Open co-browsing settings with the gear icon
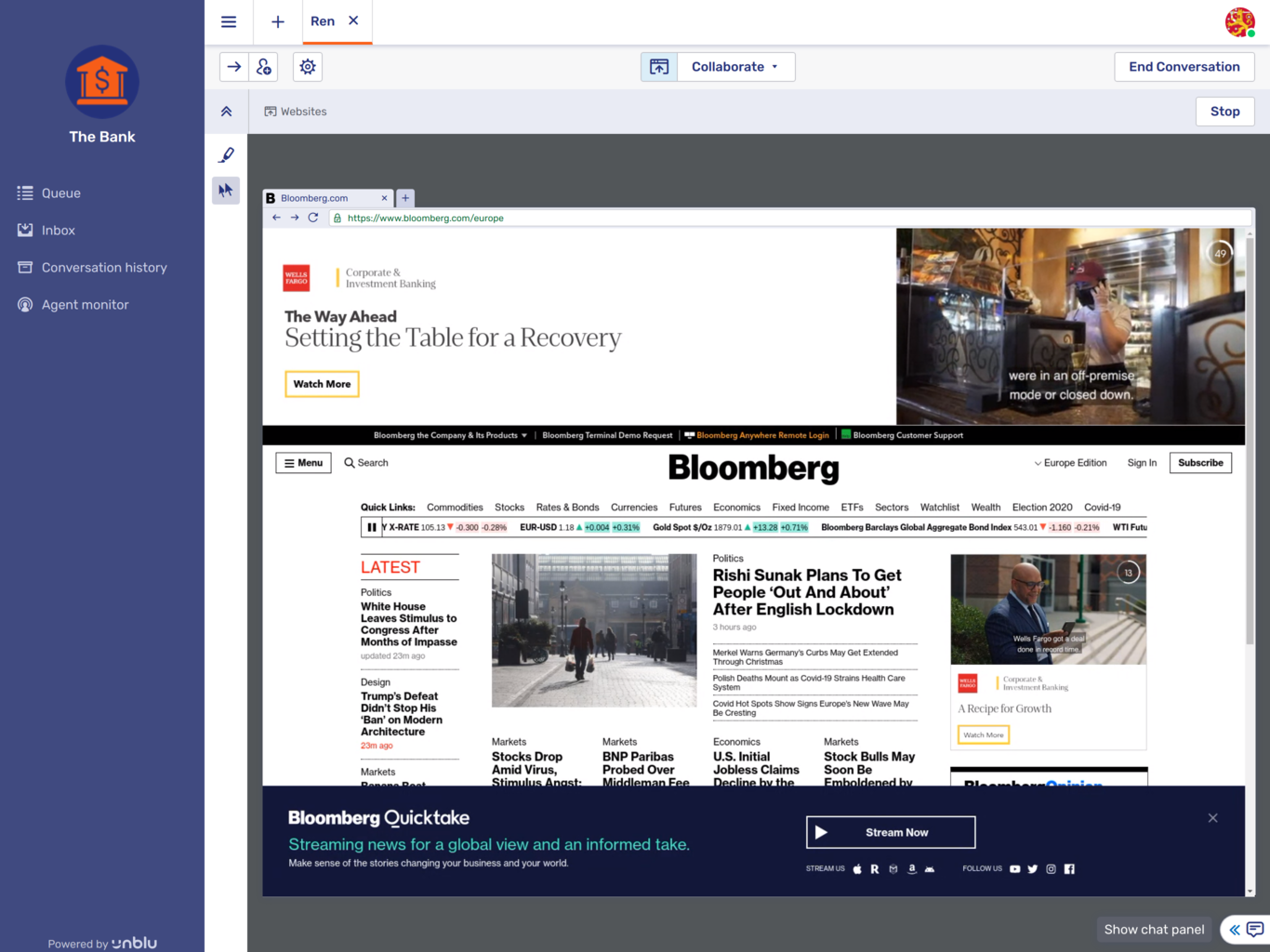The height and width of the screenshot is (952, 1270). (x=307, y=66)
